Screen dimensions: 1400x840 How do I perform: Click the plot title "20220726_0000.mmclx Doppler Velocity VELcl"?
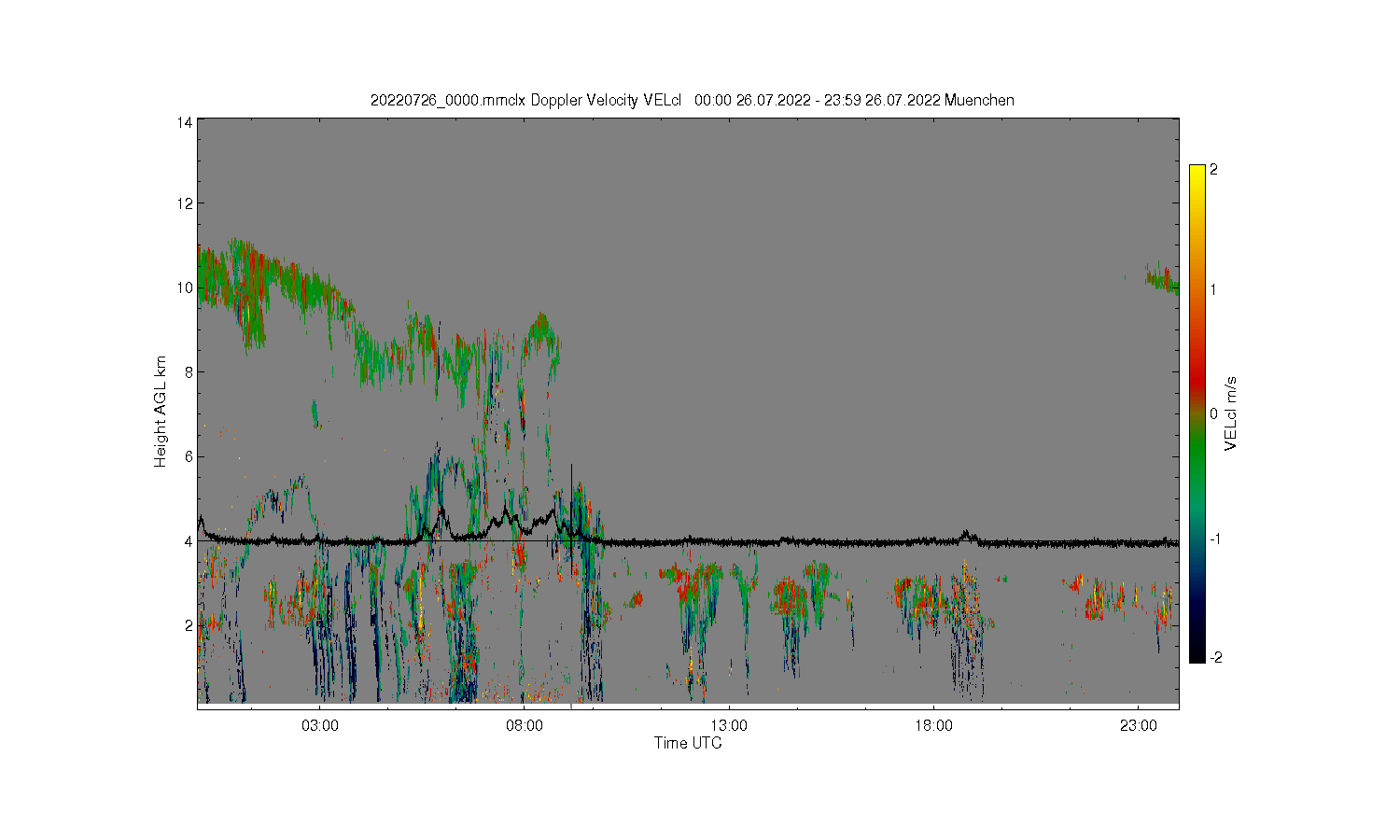coord(526,100)
